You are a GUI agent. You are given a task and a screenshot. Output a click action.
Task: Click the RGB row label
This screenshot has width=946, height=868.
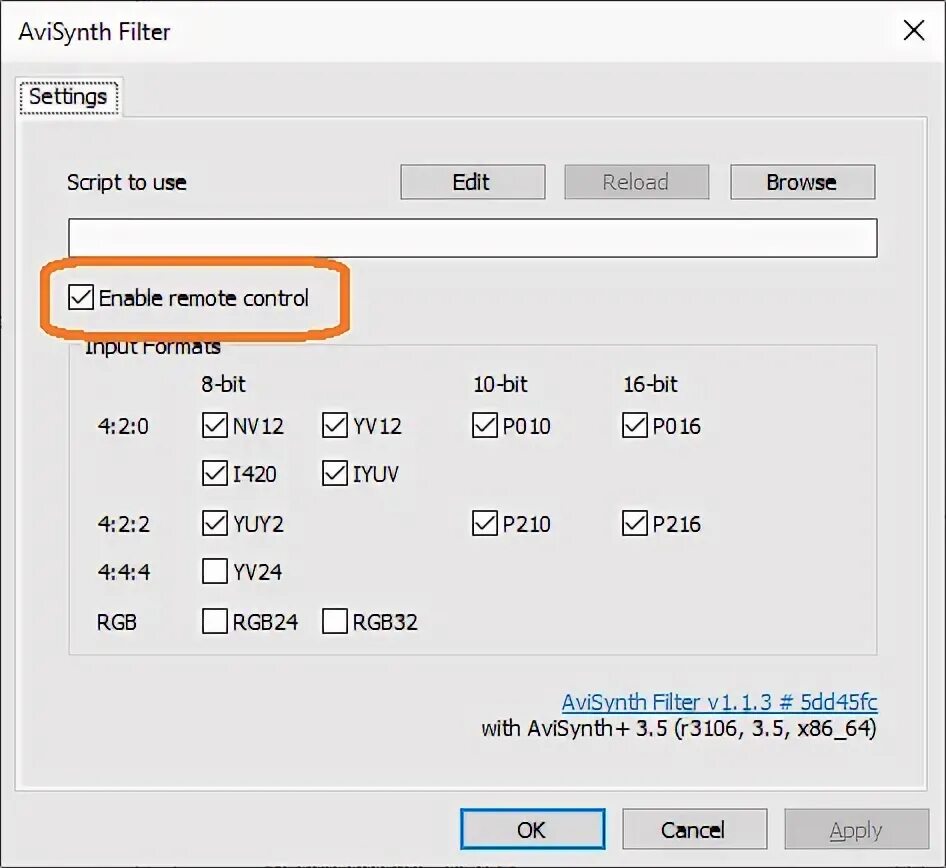[116, 622]
